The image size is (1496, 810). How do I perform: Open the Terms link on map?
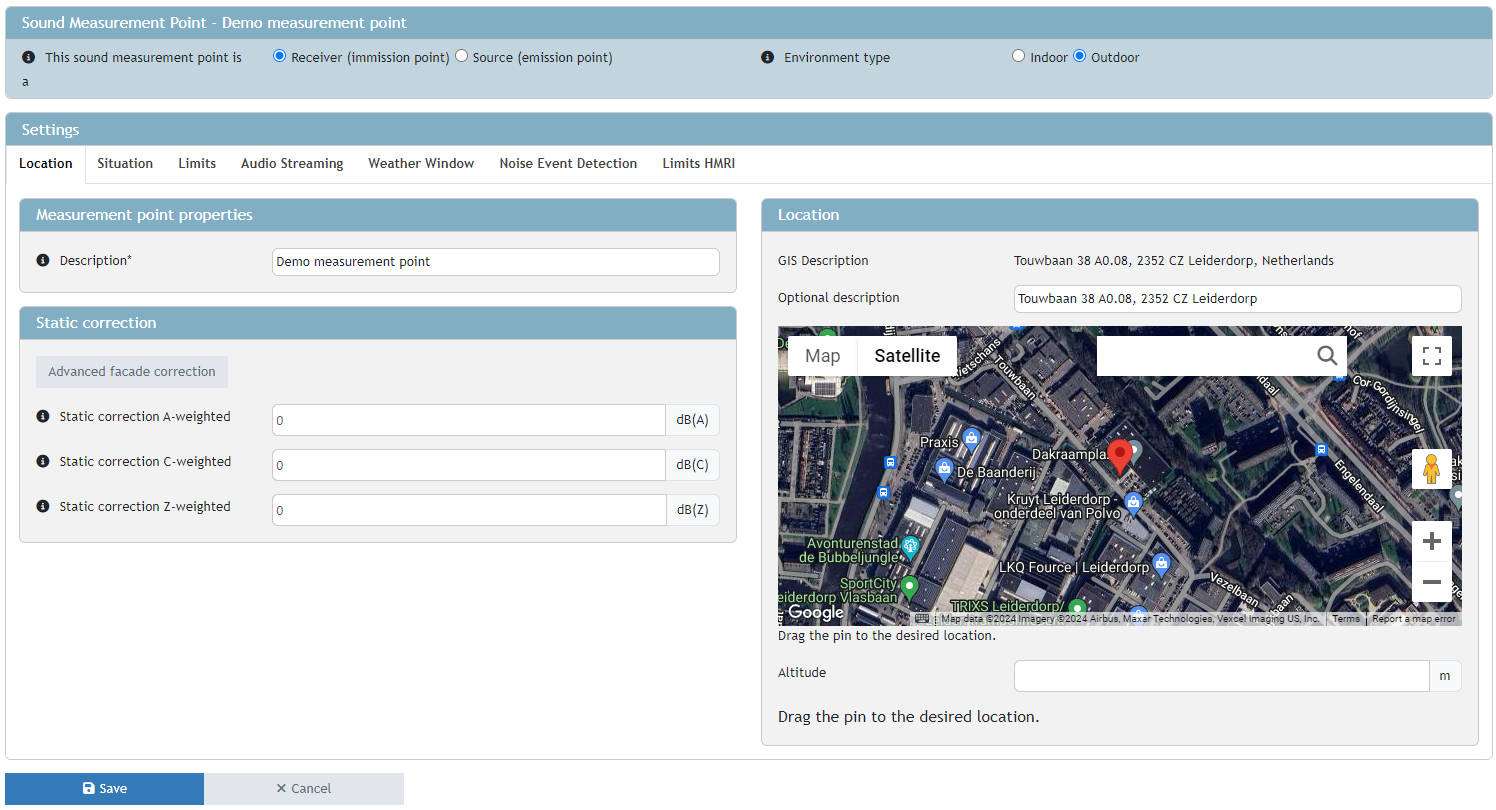tap(1345, 619)
